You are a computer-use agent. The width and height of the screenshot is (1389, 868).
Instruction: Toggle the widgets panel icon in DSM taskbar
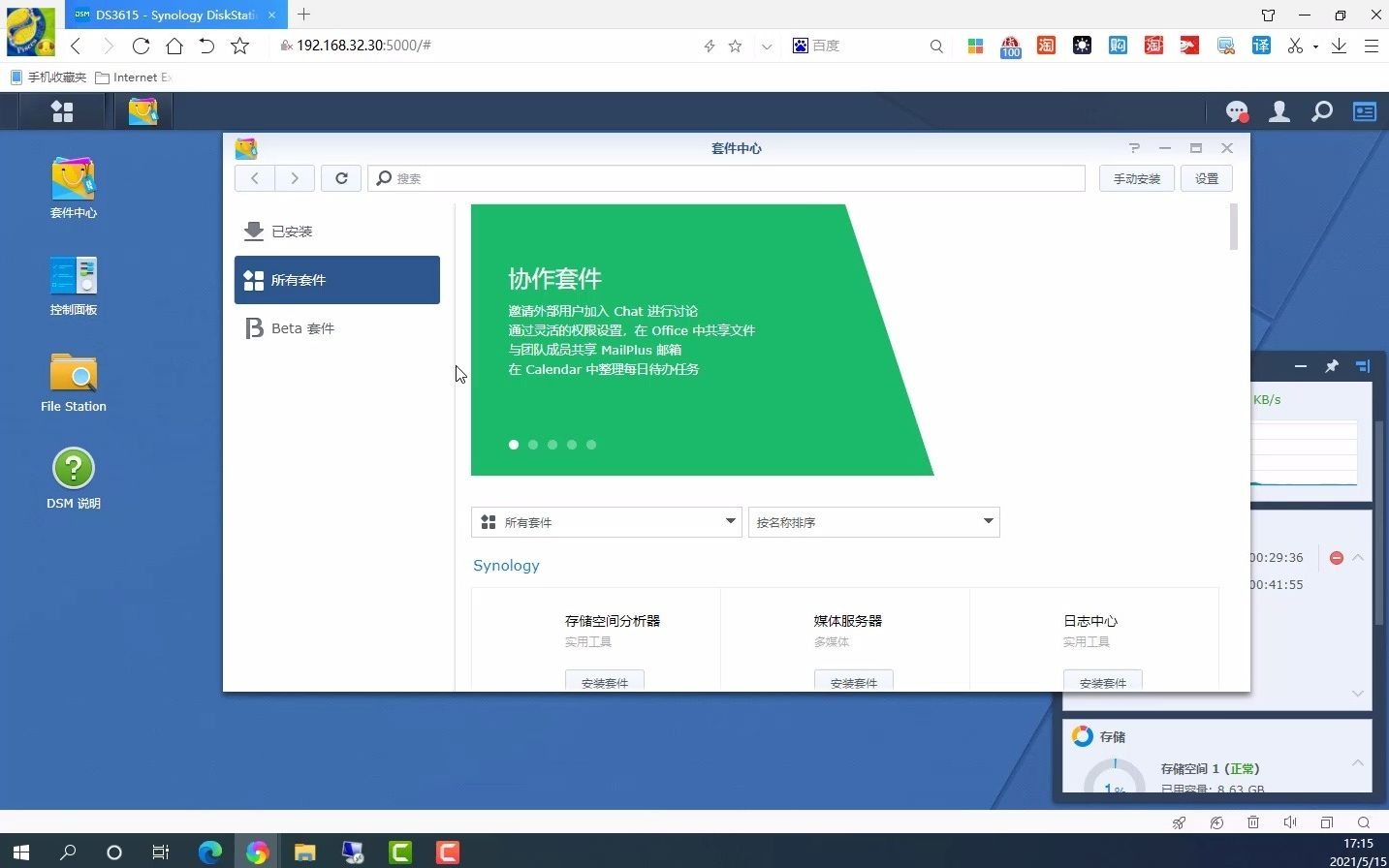pos(1365,111)
